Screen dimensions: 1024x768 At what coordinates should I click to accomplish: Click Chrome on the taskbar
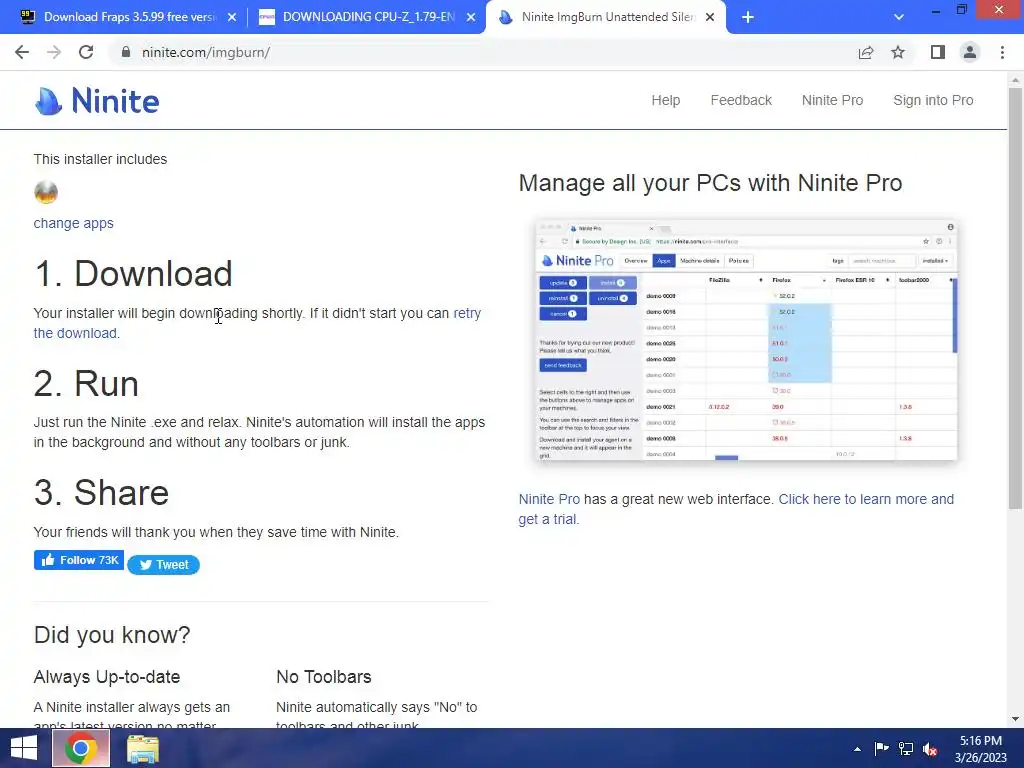pyautogui.click(x=81, y=748)
